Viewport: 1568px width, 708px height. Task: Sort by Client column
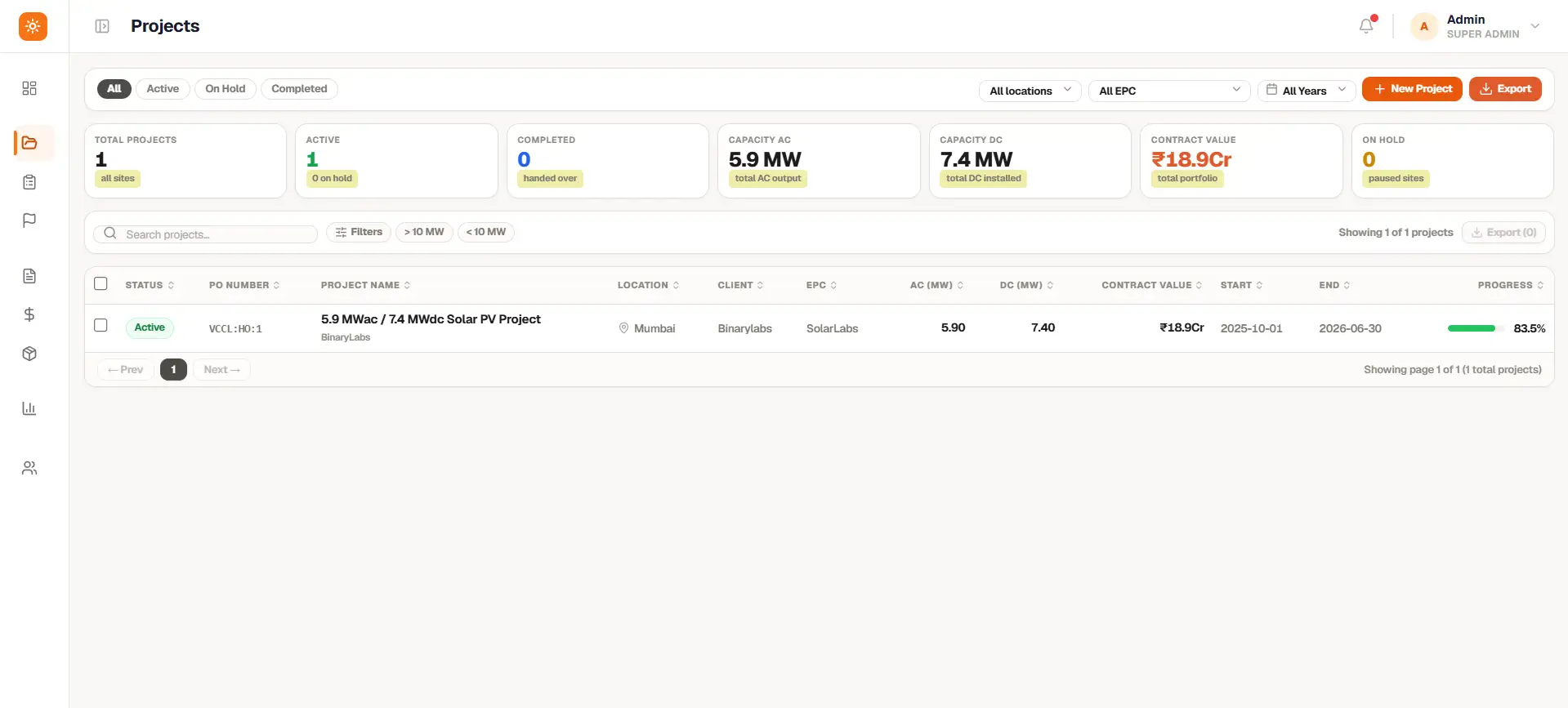click(740, 285)
